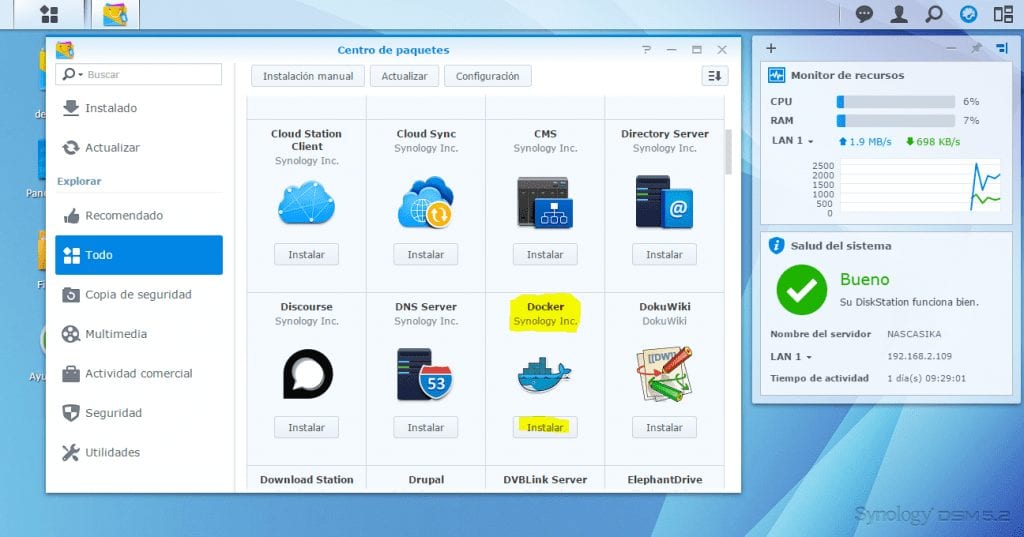This screenshot has height=537, width=1024.
Task: Open the DSM main menu grid icon
Action: tap(49, 14)
